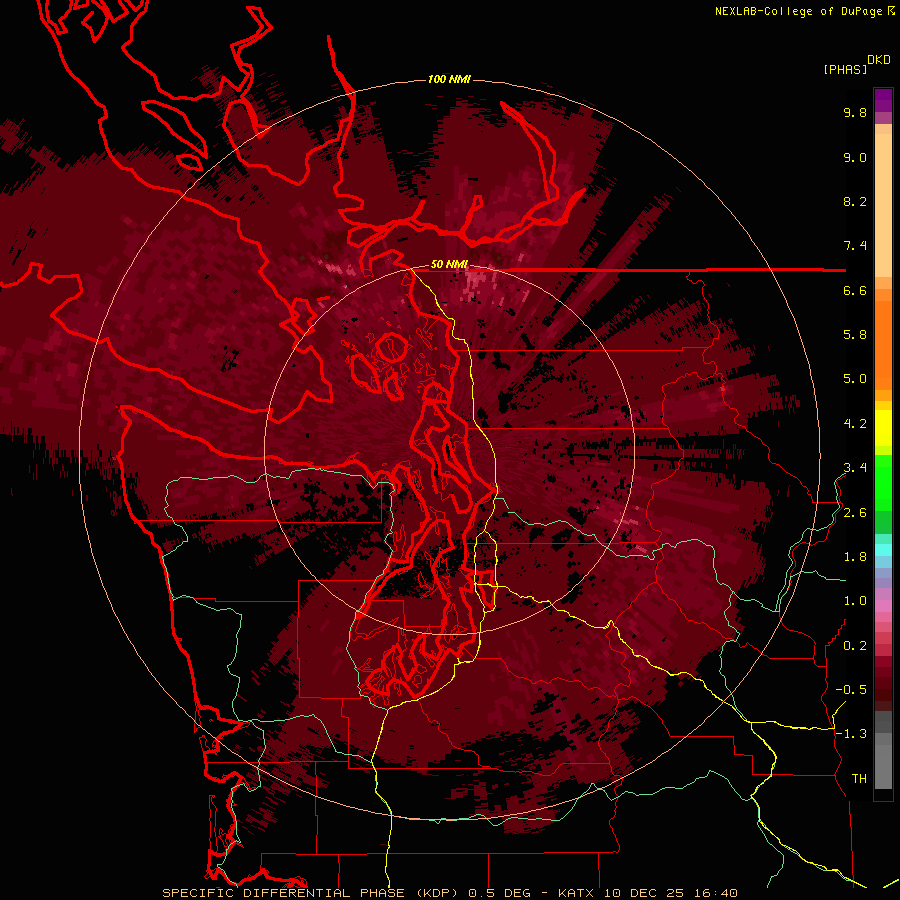Pick the bright green band of the color bar
900x900 pixels.
(883, 482)
